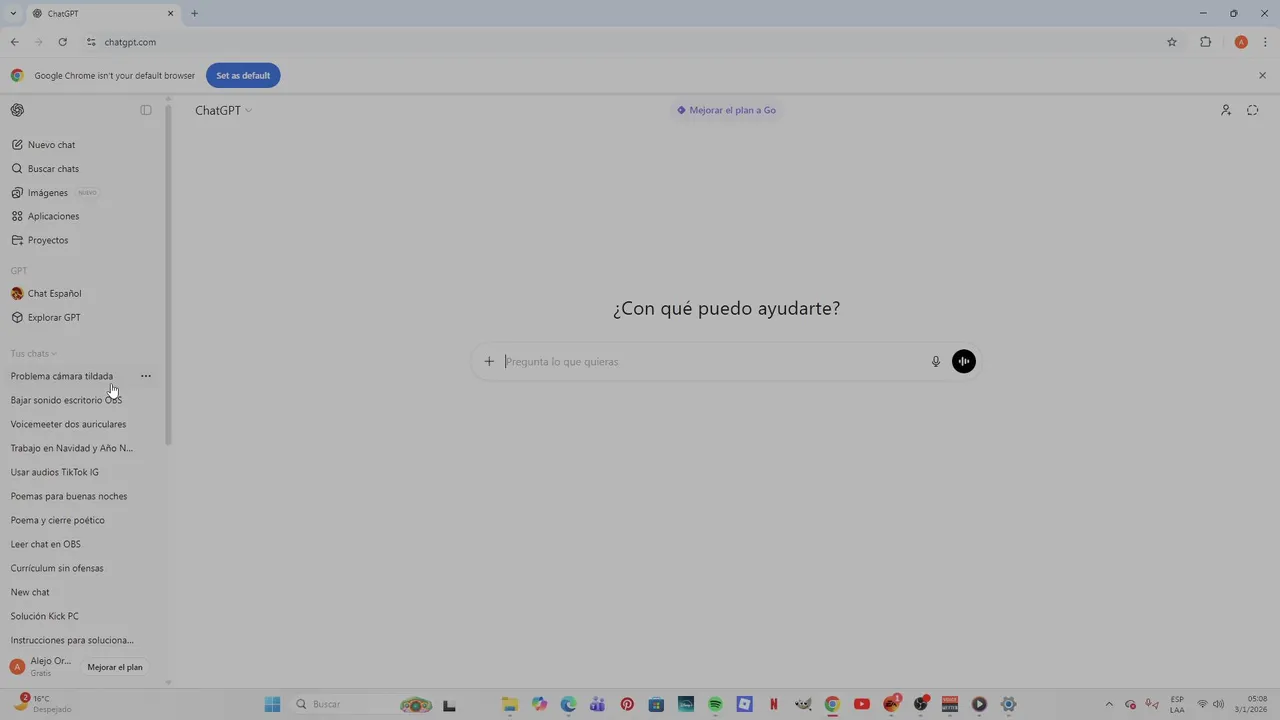Open the weather widget showing 16°C
The width and height of the screenshot is (1280, 720).
[44, 704]
